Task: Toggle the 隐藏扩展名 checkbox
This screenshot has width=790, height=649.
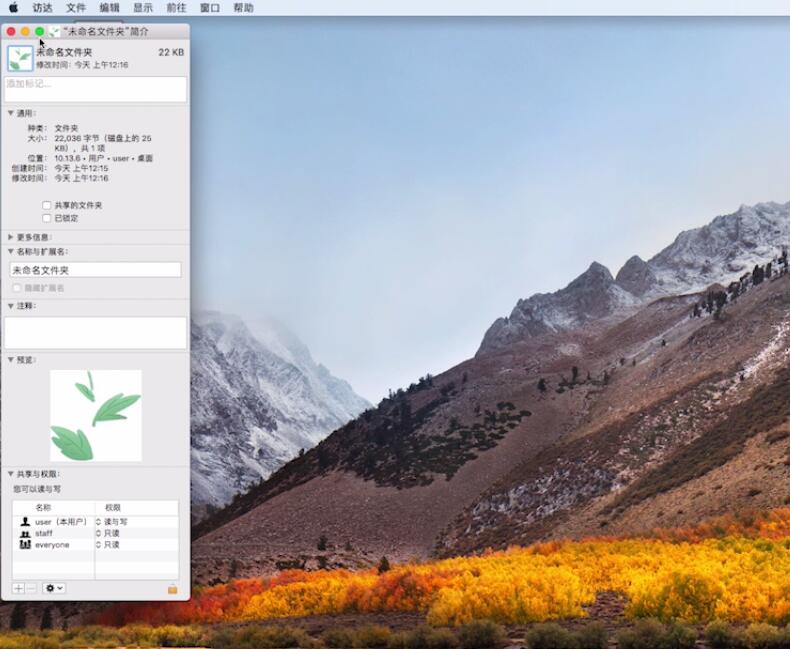Action: [17, 288]
